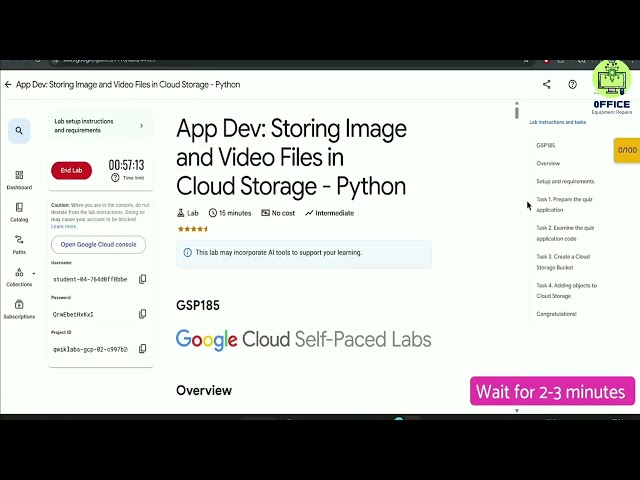Open Catalog in the left sidebar
The image size is (640, 480).
point(19,212)
